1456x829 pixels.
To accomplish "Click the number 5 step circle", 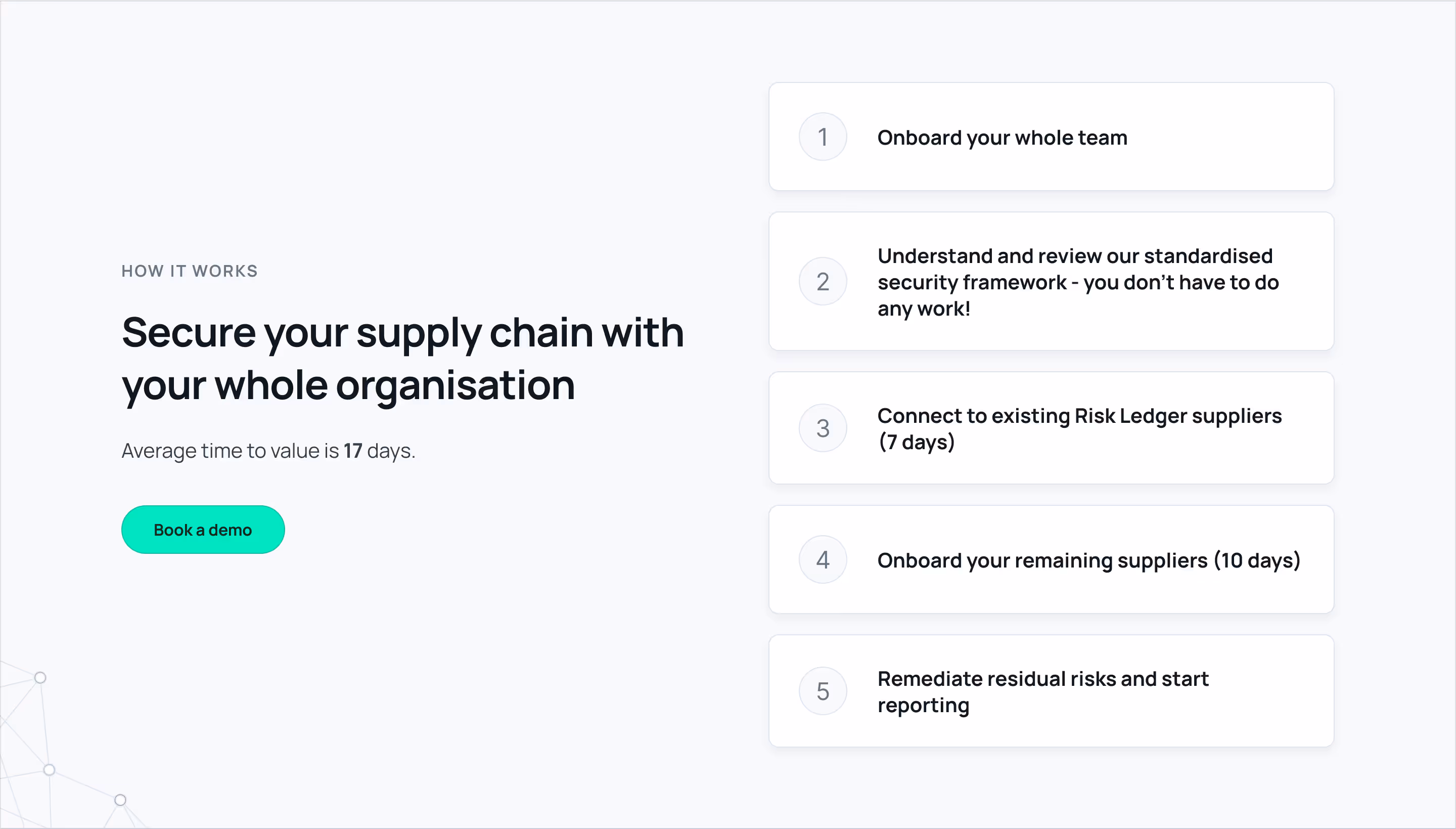I will 822,691.
